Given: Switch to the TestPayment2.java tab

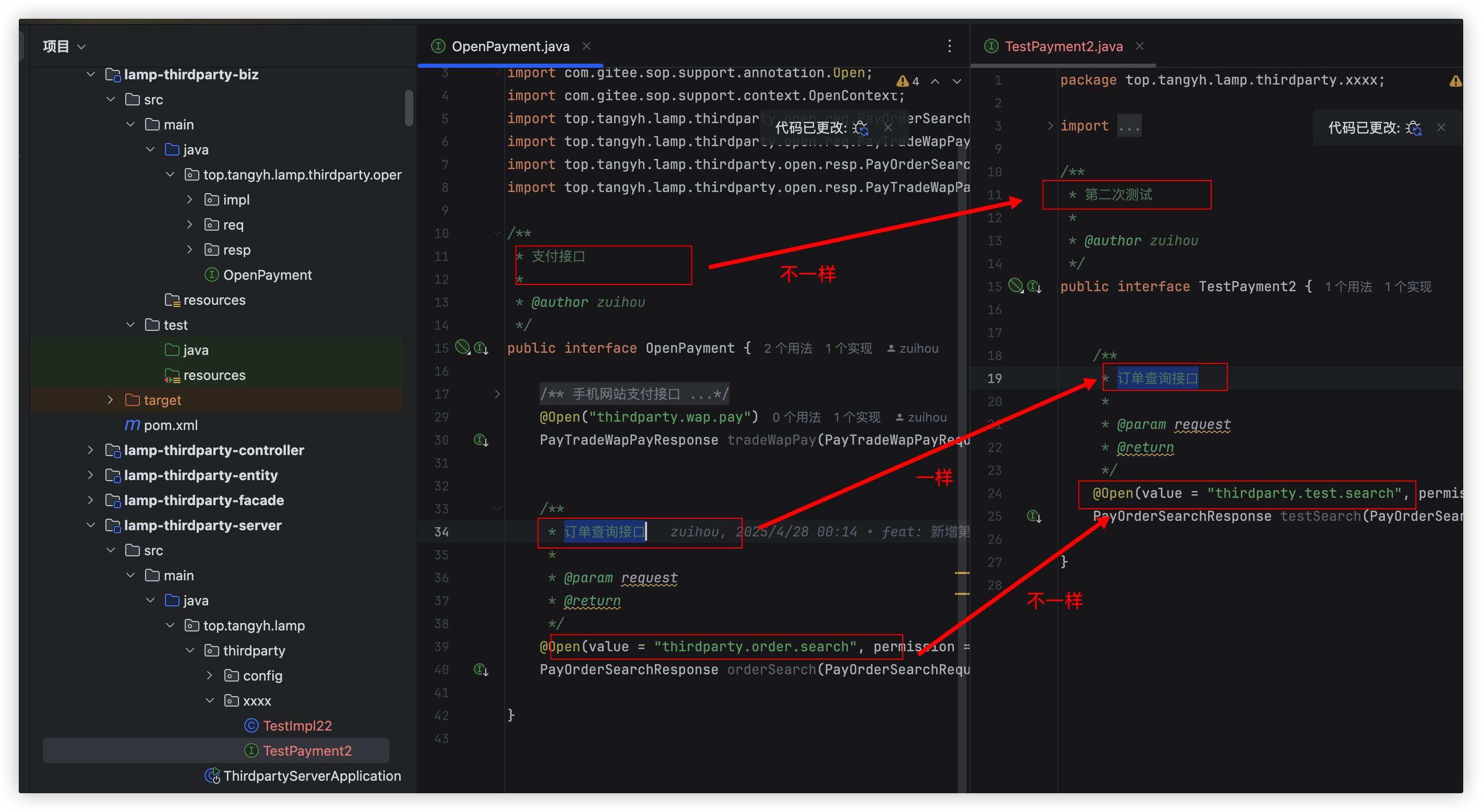Looking at the screenshot, I should click(1062, 46).
